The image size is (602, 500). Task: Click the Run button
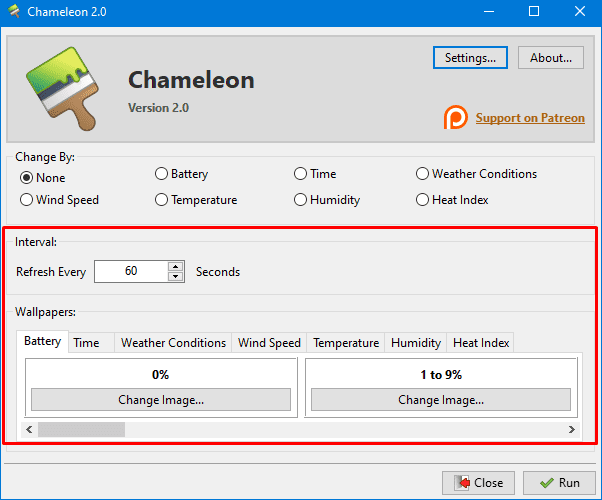[559, 483]
